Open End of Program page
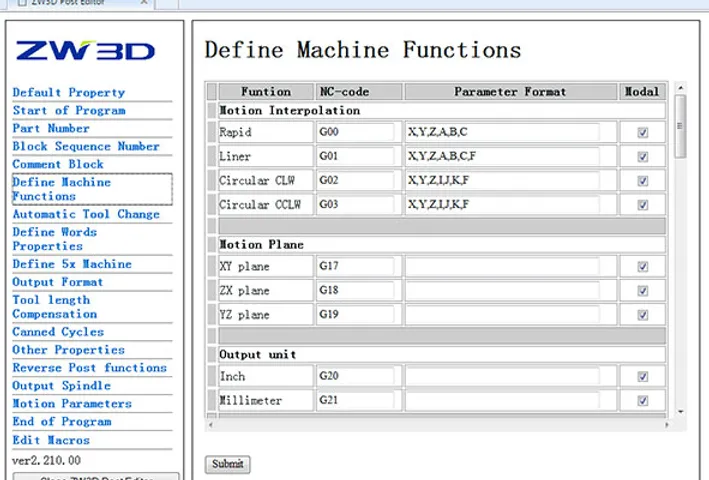The width and height of the screenshot is (709, 480). (61, 422)
